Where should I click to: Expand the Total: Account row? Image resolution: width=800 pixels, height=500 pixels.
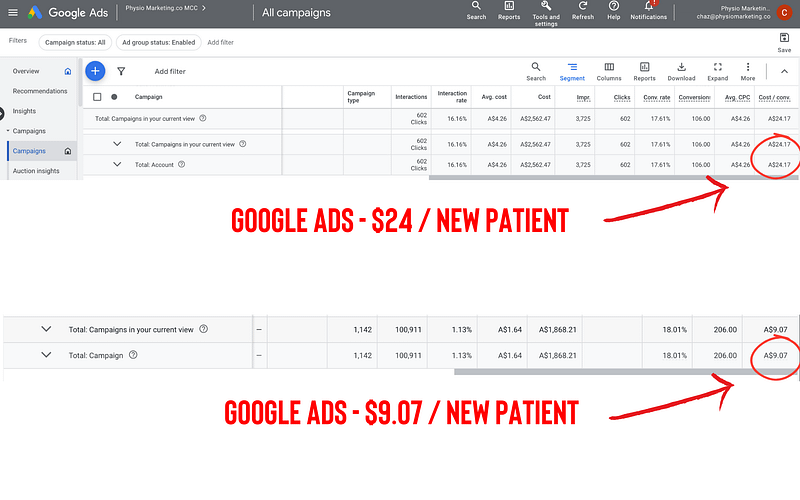point(117,164)
